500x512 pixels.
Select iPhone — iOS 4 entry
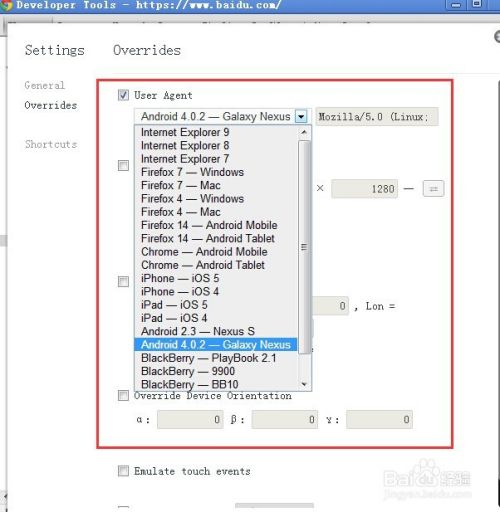[x=216, y=292]
